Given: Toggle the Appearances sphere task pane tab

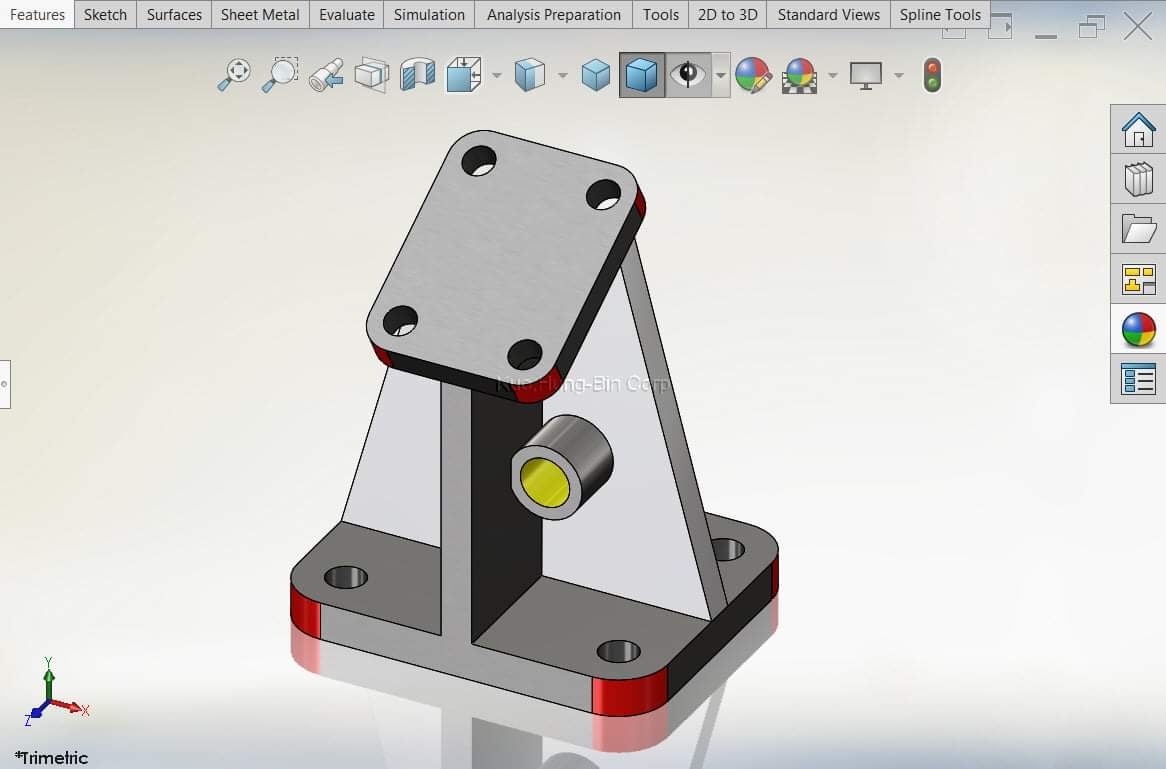Looking at the screenshot, I should click(x=1138, y=329).
